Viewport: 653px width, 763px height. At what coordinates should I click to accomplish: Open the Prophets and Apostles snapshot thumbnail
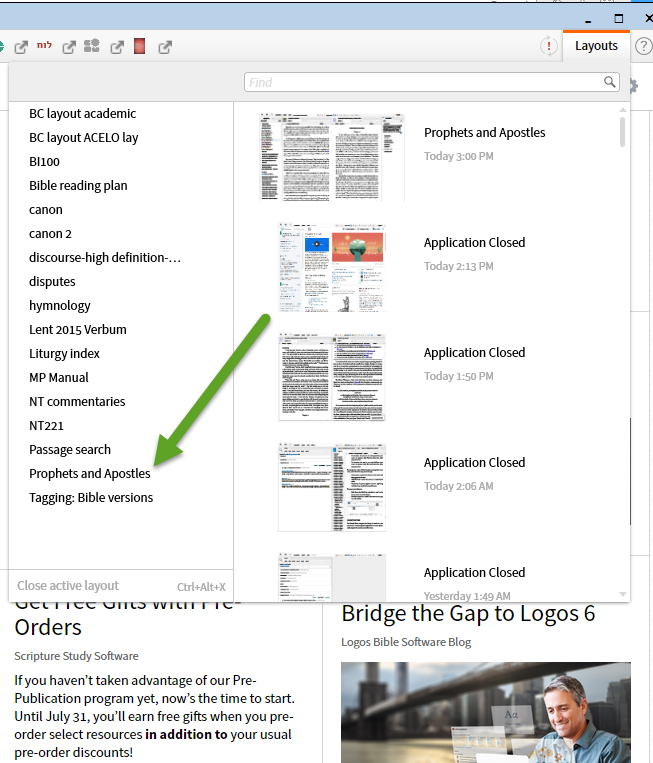(332, 157)
